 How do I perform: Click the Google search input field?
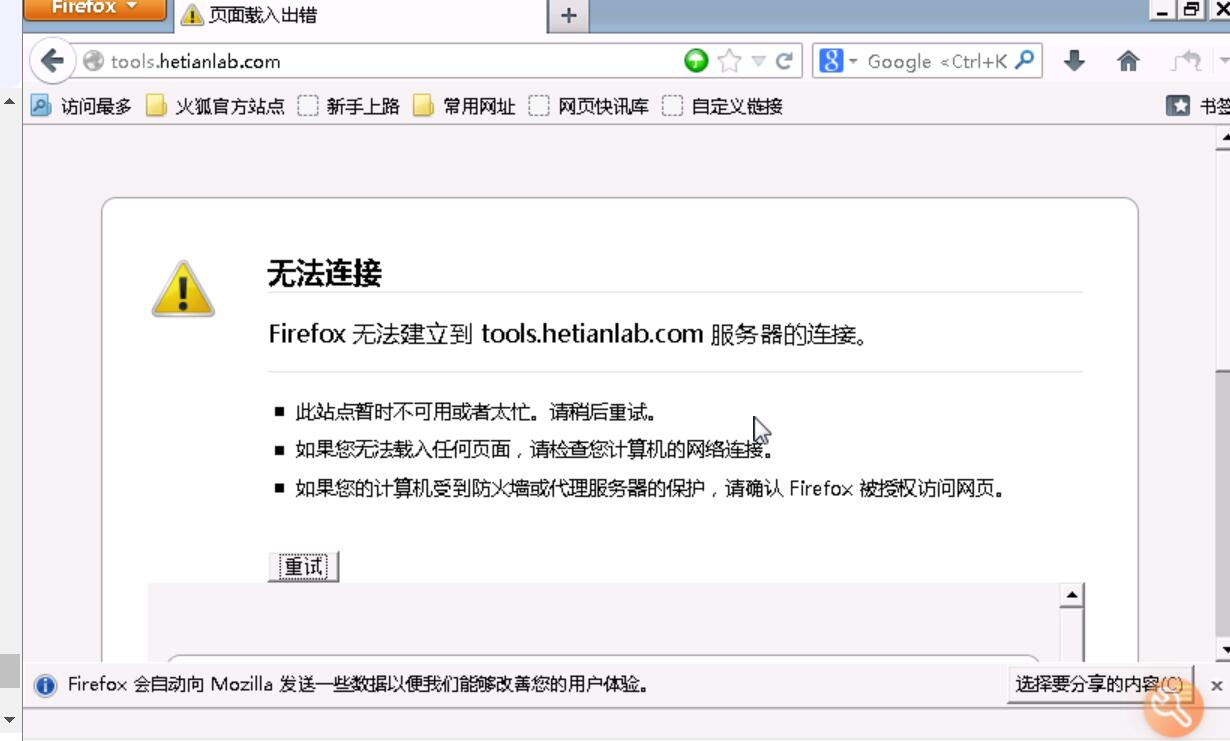click(937, 62)
